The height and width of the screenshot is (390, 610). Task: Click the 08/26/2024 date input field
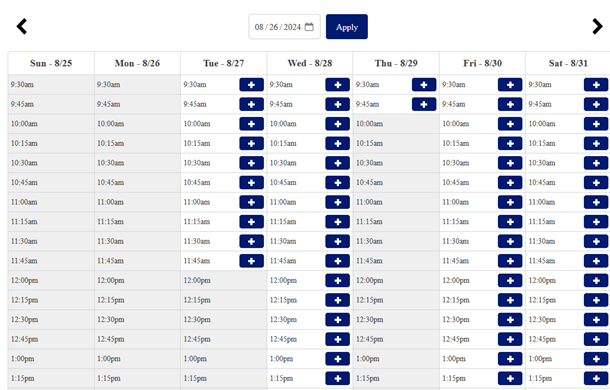click(284, 27)
